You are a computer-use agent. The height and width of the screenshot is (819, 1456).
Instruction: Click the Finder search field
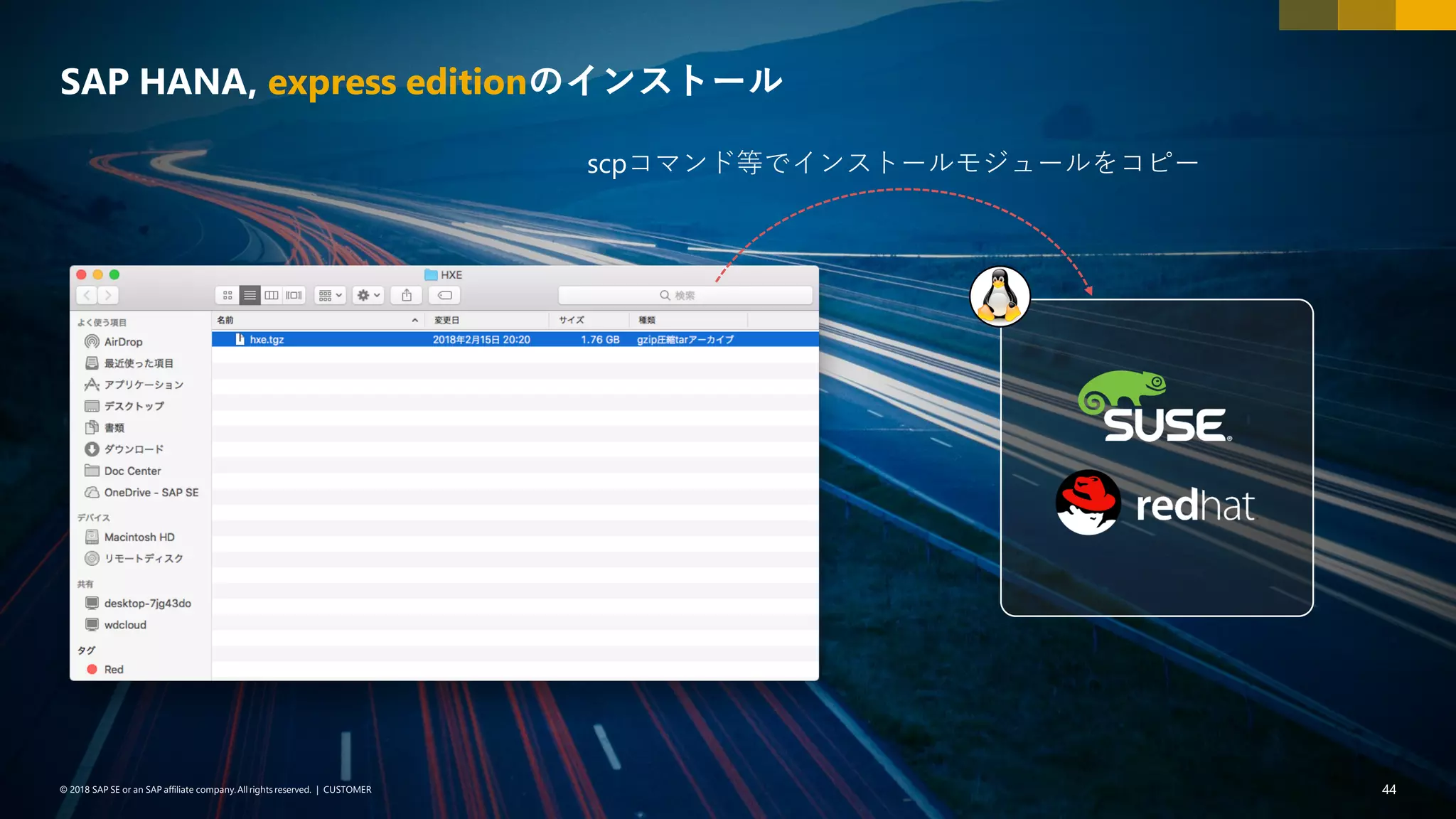click(x=685, y=295)
